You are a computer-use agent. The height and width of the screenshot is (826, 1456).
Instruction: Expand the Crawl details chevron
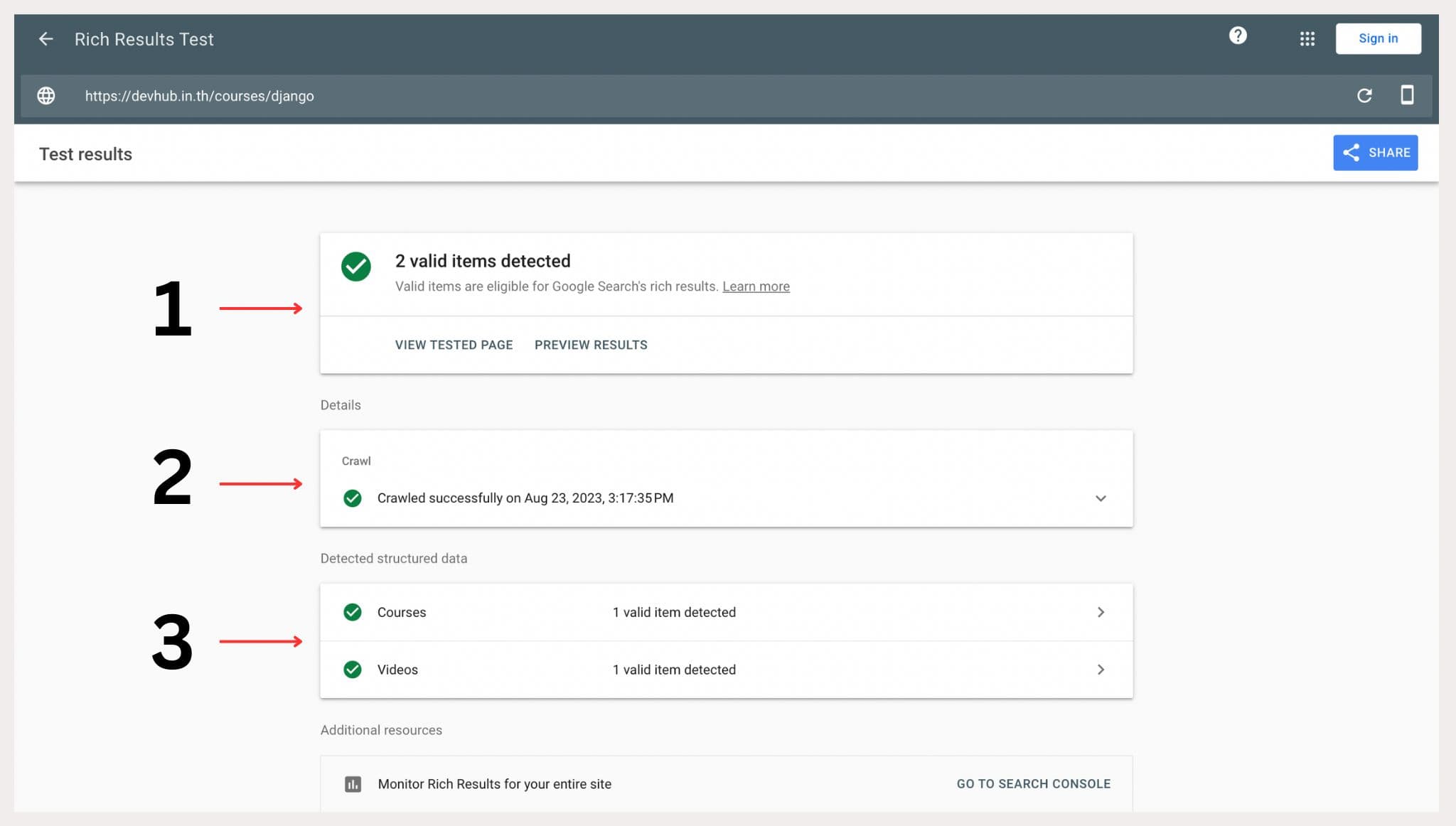click(1101, 498)
